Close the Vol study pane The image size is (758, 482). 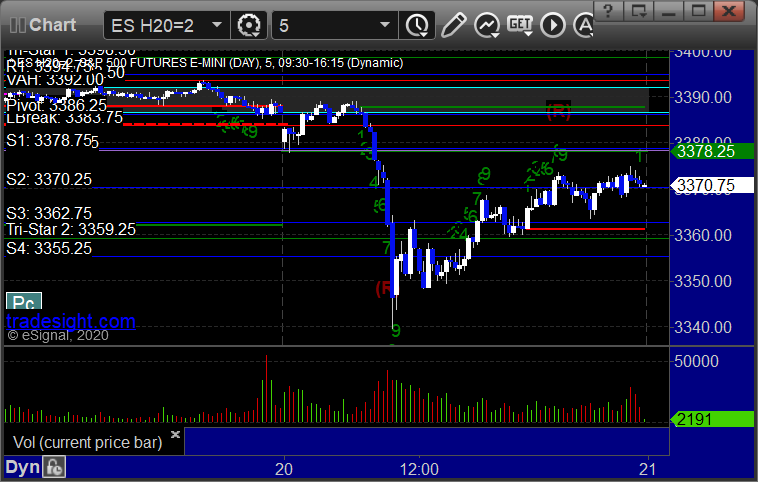(175, 434)
